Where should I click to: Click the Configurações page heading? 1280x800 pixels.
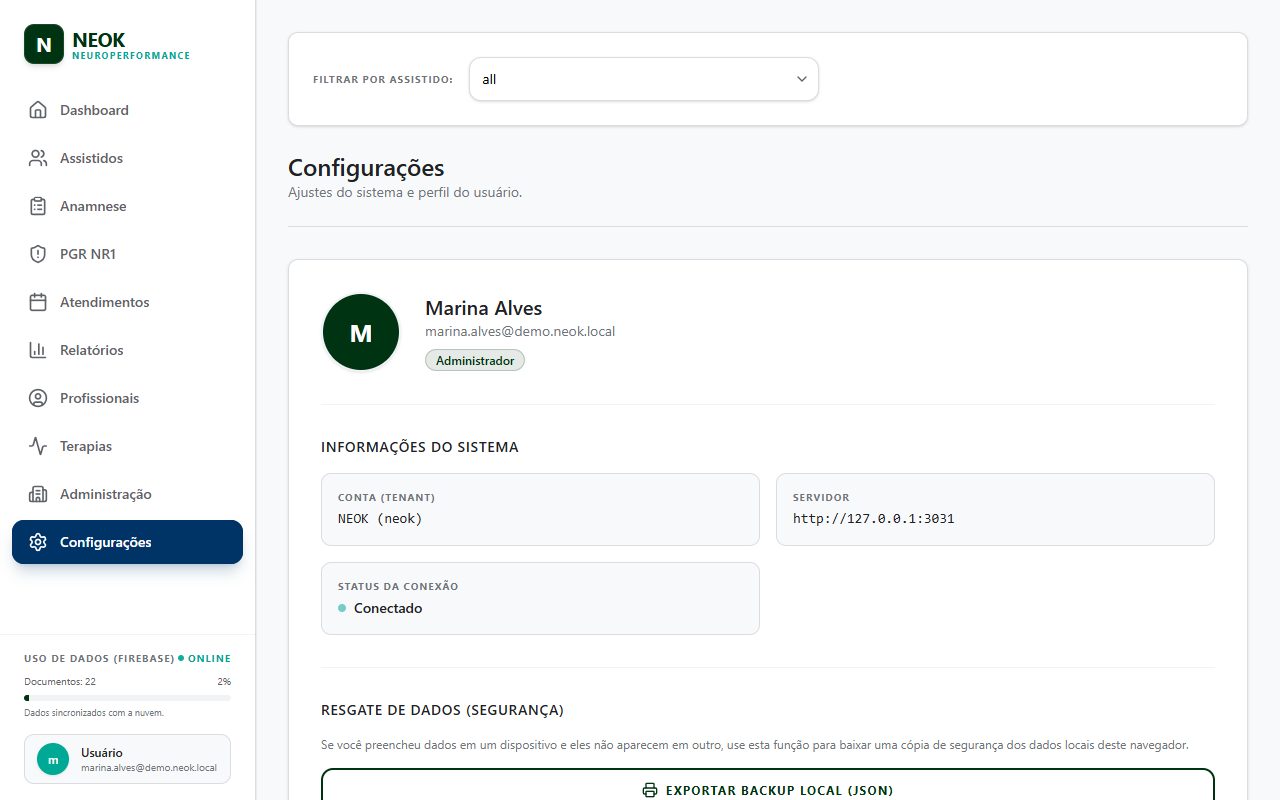[366, 168]
